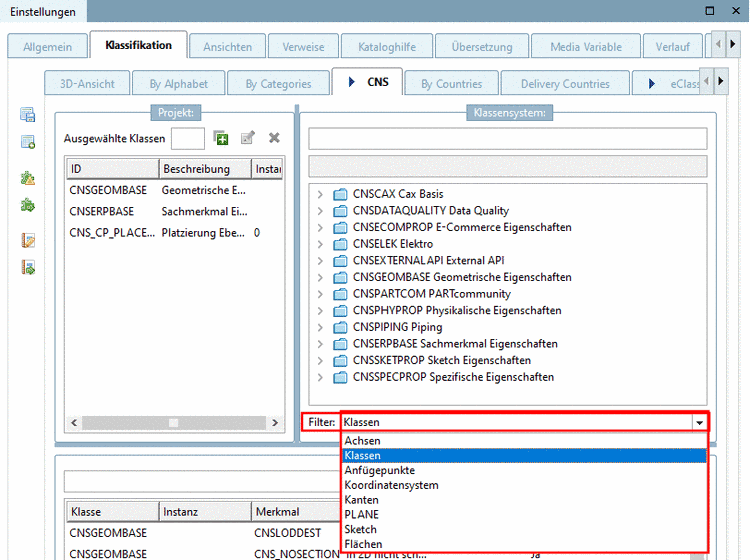Click the add class icon with green plus
Image resolution: width=750 pixels, height=560 pixels.
coord(221,138)
